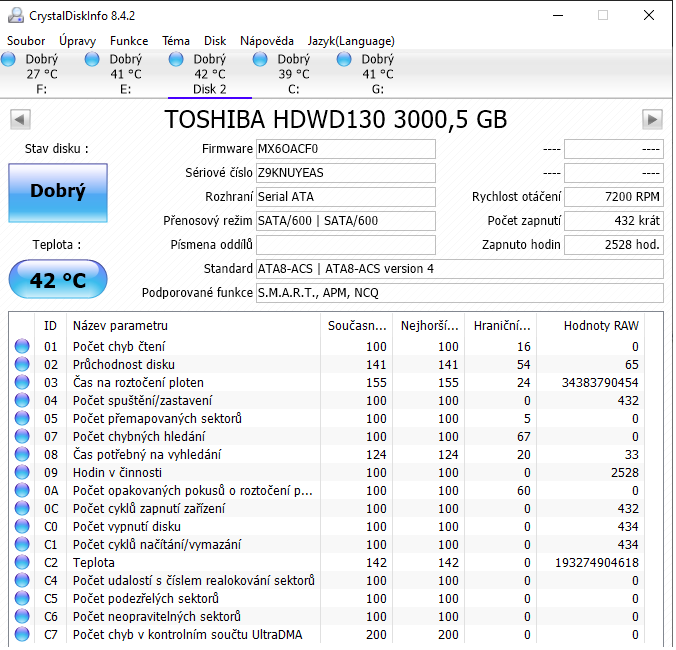
Task: Select drive C: status orb at 39 °C
Action: coord(261,60)
